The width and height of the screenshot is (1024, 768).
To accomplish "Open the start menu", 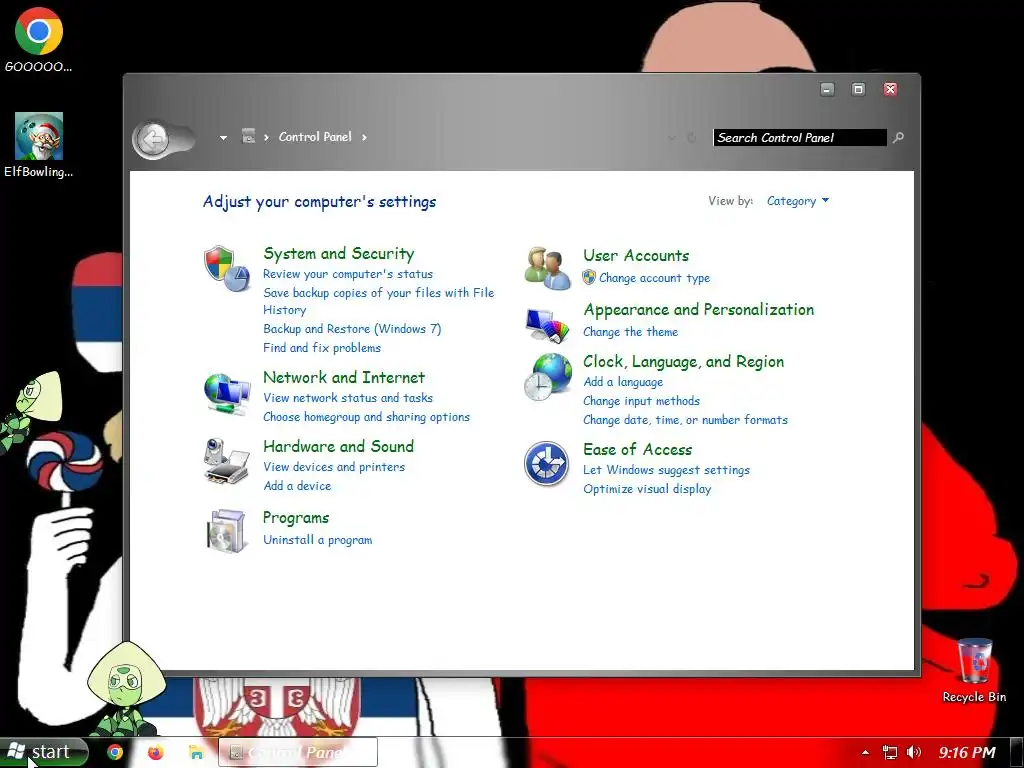I will coord(44,752).
